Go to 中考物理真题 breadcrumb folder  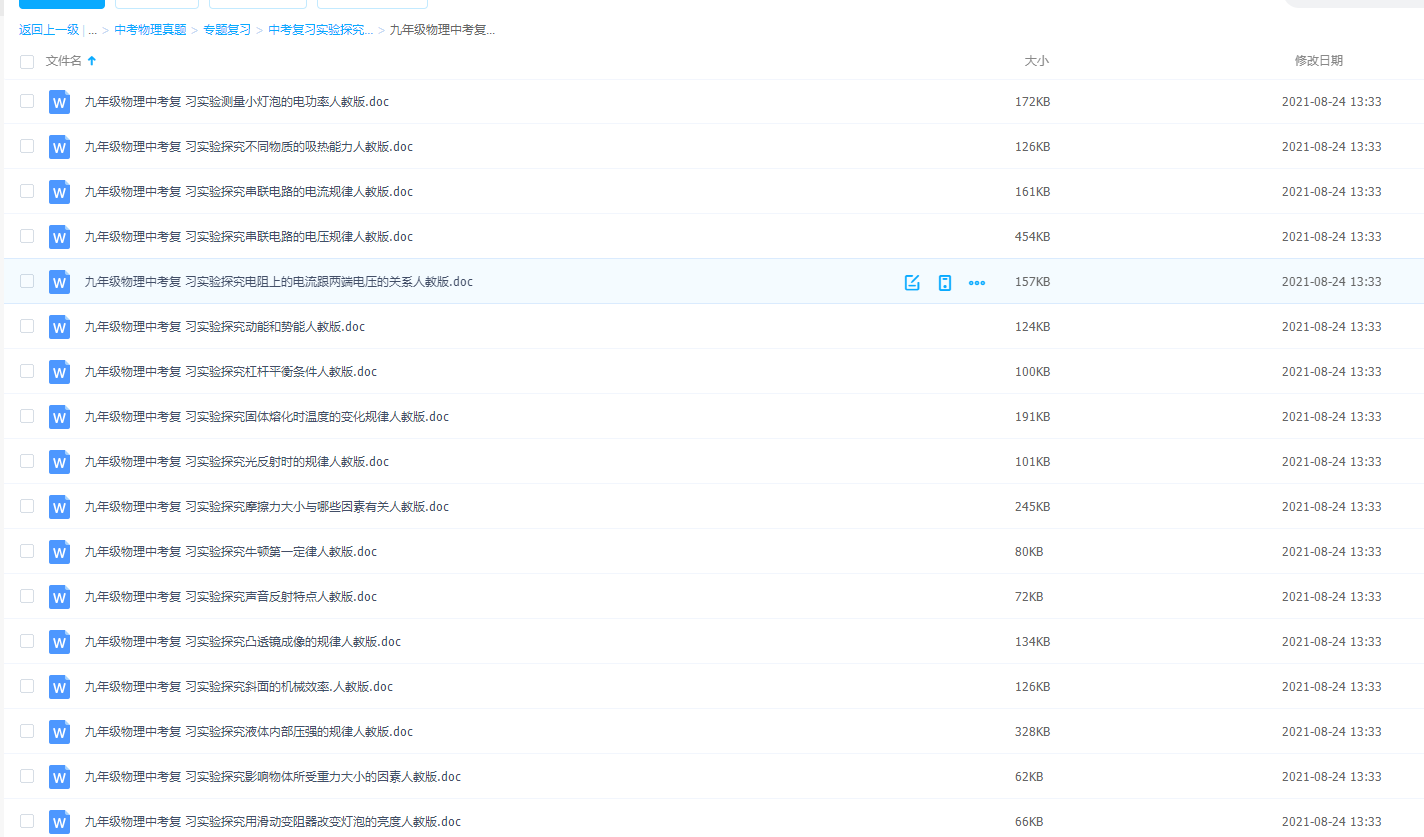[x=150, y=30]
